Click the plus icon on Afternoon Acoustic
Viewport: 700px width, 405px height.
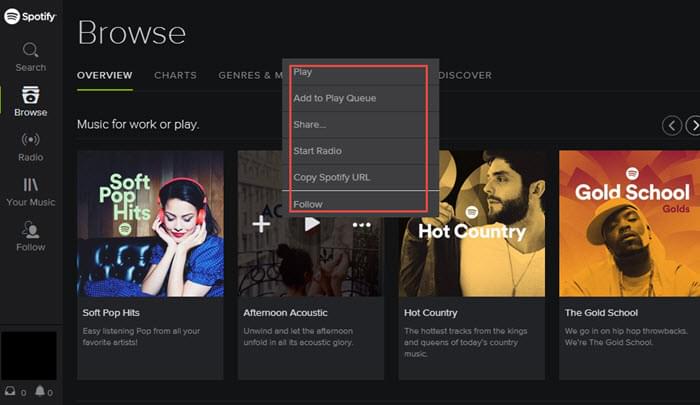(261, 224)
